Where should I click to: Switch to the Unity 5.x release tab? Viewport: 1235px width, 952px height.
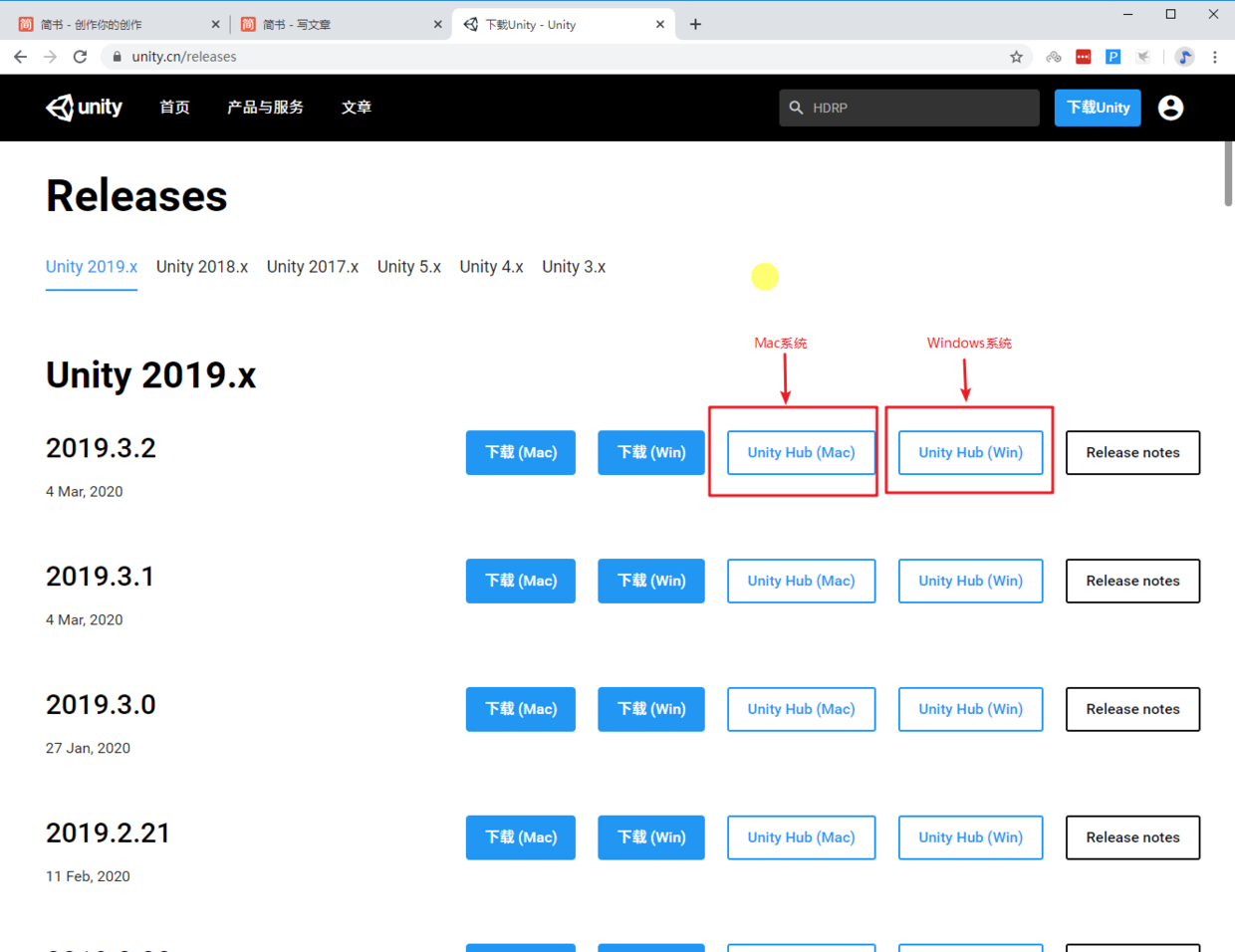(x=409, y=267)
